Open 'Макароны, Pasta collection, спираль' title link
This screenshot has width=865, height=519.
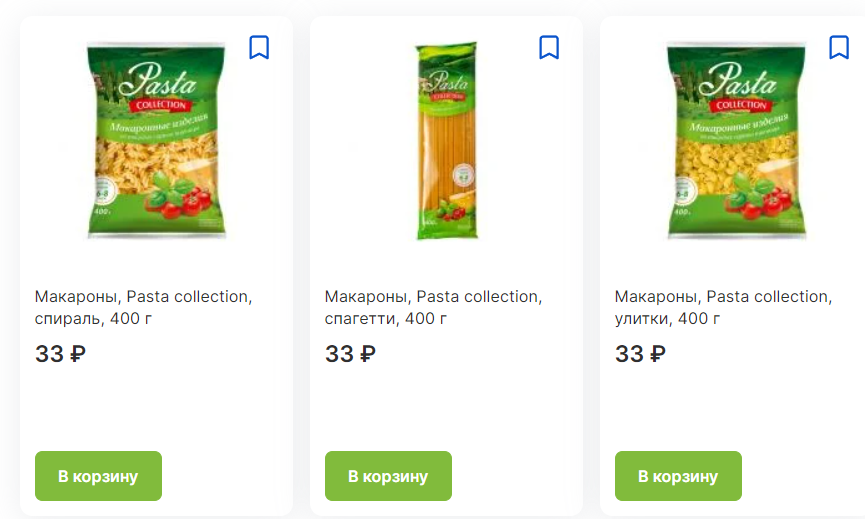tap(143, 307)
